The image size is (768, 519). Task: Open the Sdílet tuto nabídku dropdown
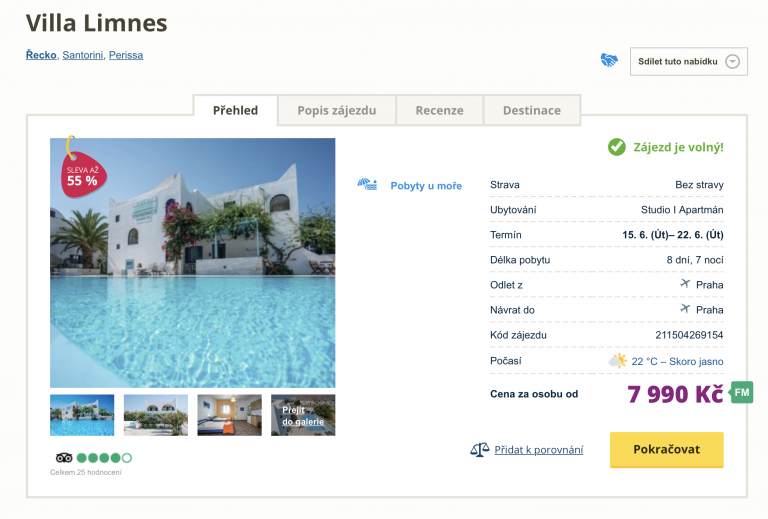[x=679, y=62]
